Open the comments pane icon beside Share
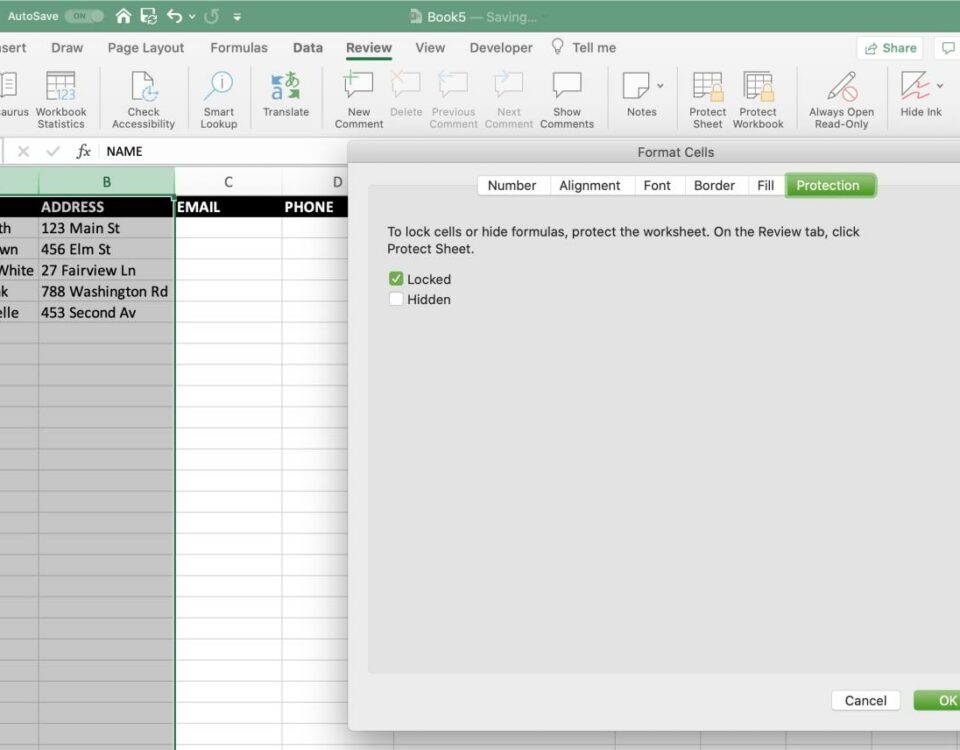Screen dimensions: 960x750 pos(948,48)
